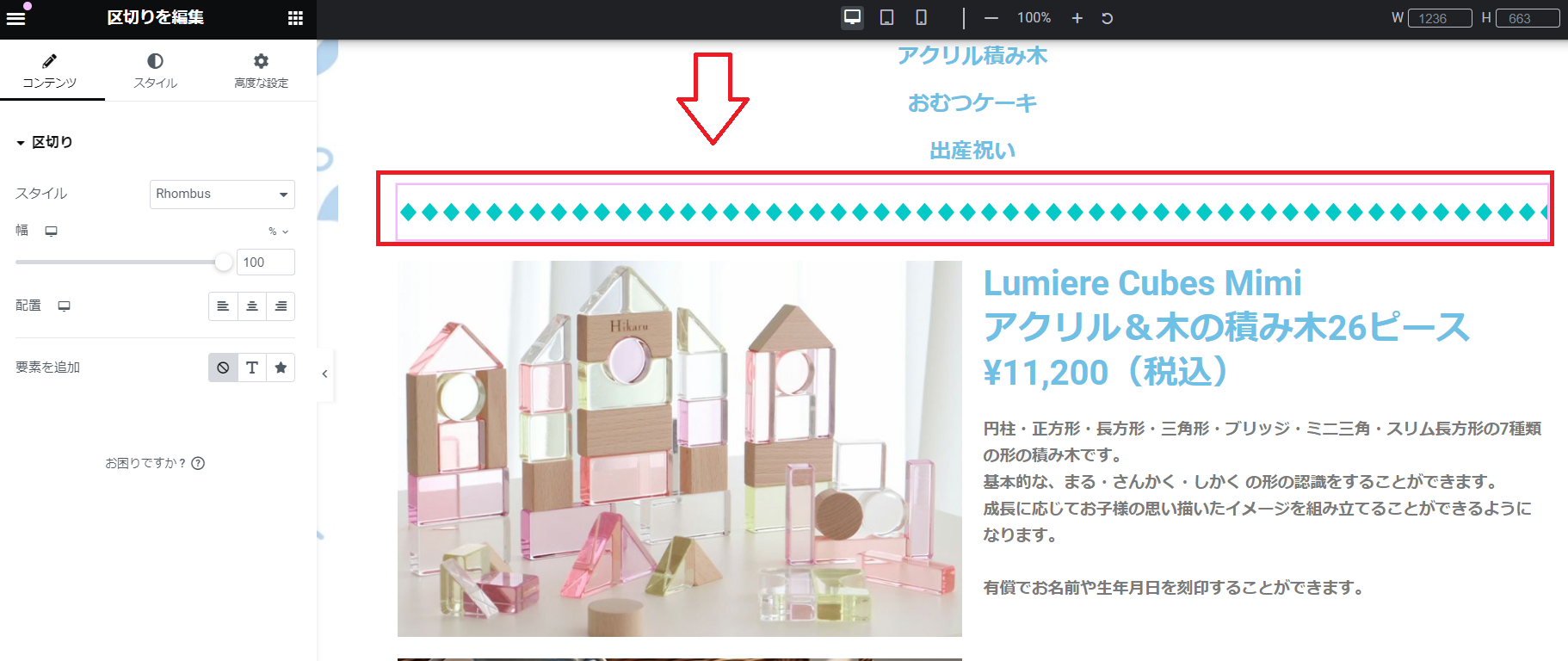Click the help question mark icon
This screenshot has width=1568, height=661.
click(x=198, y=463)
